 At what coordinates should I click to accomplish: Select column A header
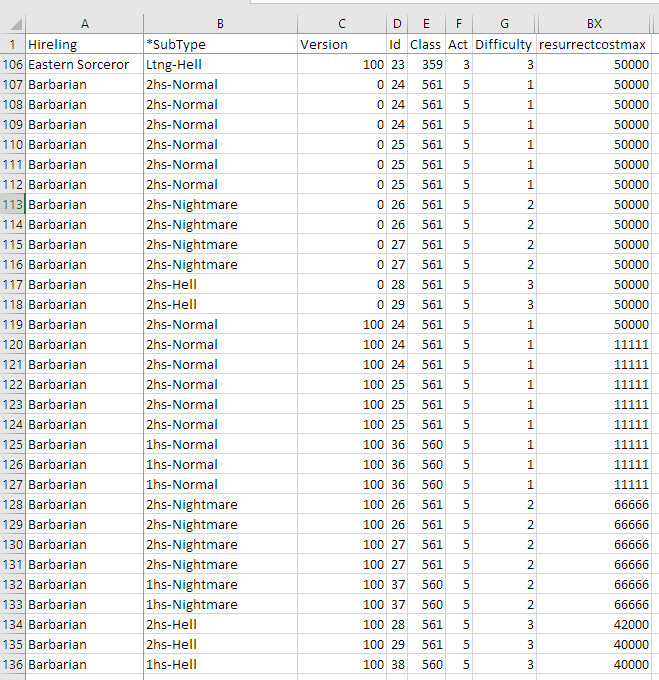pyautogui.click(x=84, y=24)
